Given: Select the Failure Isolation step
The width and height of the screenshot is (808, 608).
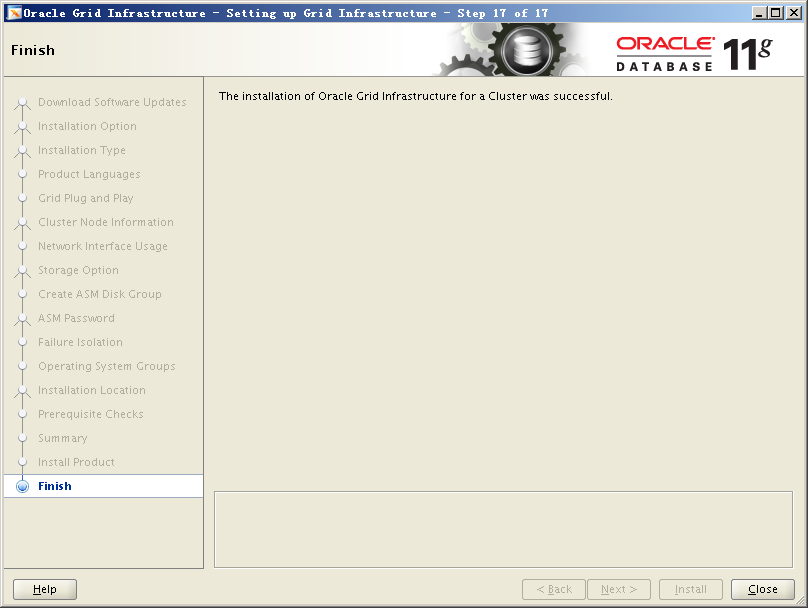Looking at the screenshot, I should (80, 342).
